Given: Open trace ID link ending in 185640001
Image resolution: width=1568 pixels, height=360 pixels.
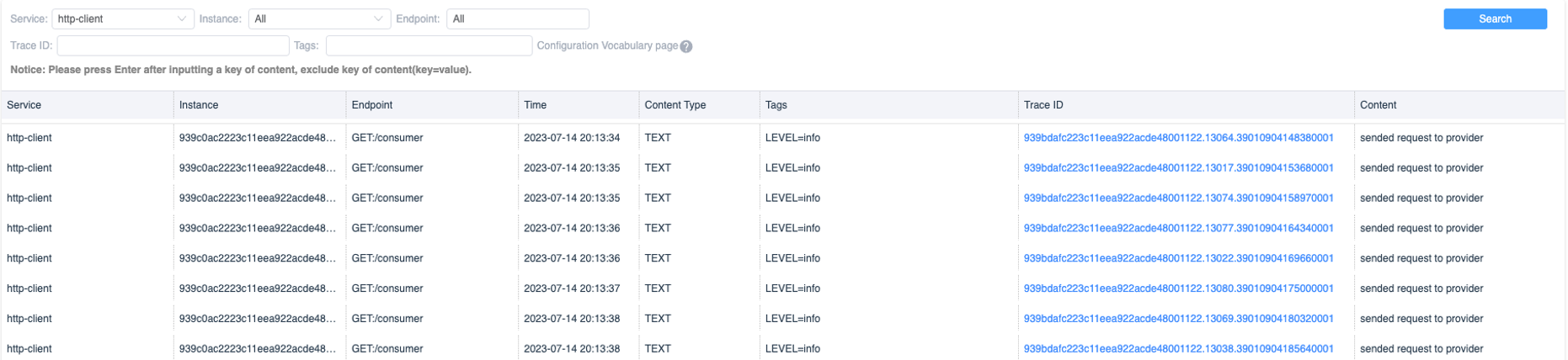Looking at the screenshot, I should [x=1178, y=349].
